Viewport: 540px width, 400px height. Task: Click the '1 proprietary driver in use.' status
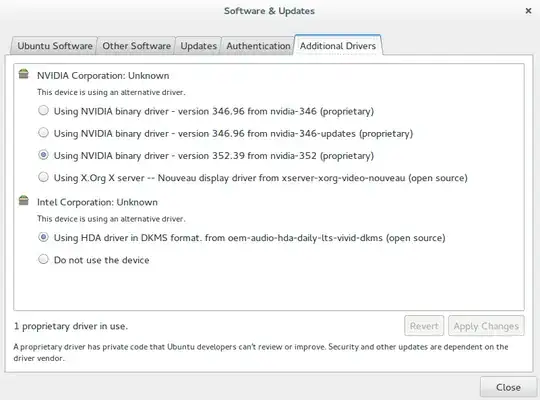point(71,326)
